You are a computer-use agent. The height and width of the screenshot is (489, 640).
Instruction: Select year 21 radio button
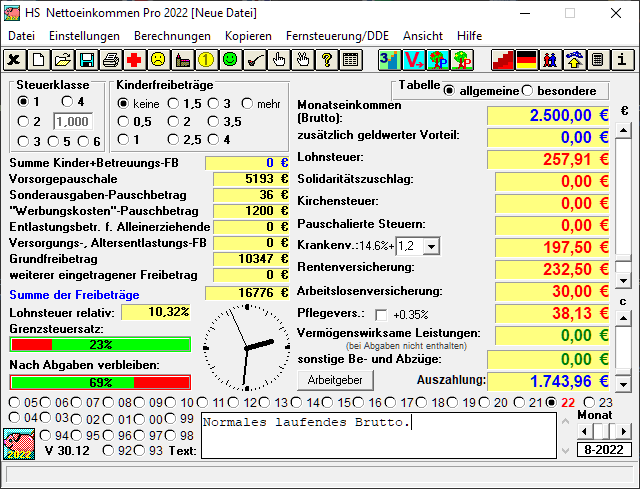click(x=536, y=402)
